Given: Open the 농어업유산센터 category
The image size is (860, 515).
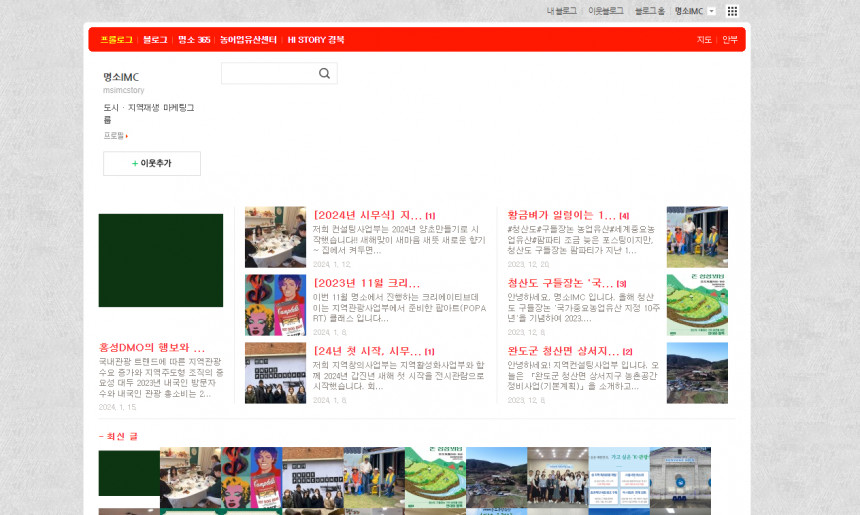Looking at the screenshot, I should coord(249,40).
